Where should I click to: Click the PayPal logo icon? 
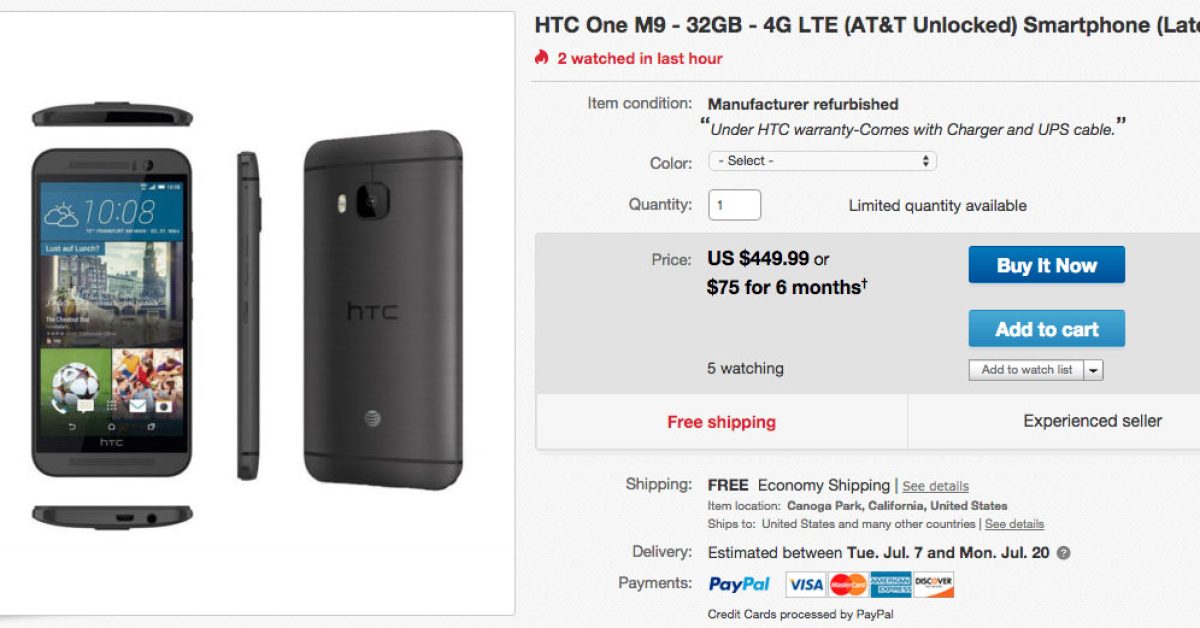pyautogui.click(x=739, y=584)
